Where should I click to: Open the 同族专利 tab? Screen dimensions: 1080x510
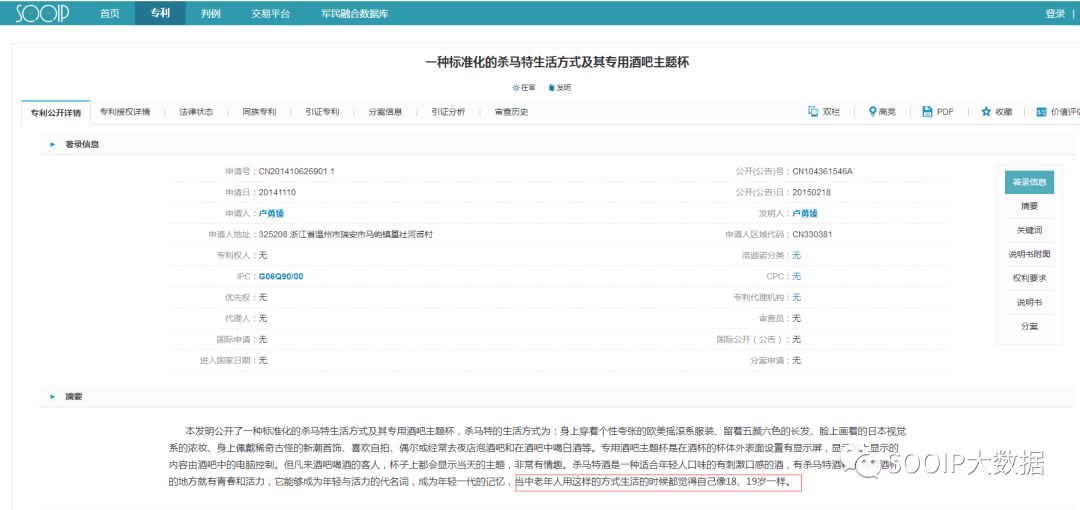259,112
